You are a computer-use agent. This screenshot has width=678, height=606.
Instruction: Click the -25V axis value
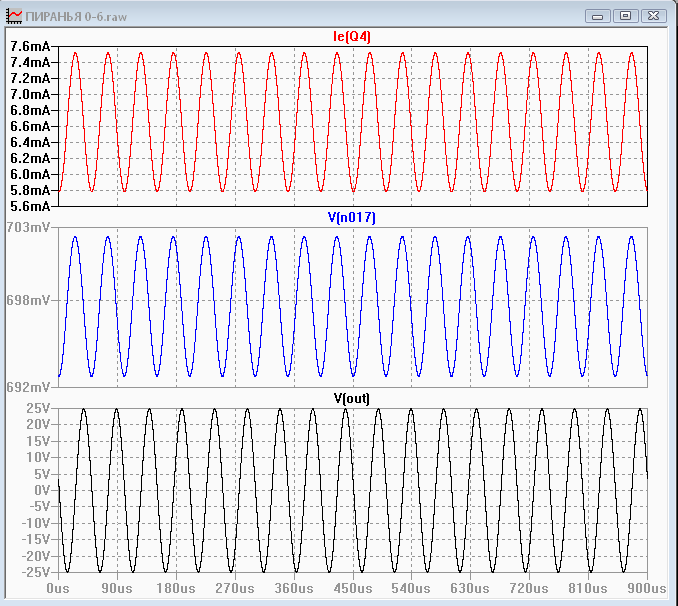tap(35, 572)
